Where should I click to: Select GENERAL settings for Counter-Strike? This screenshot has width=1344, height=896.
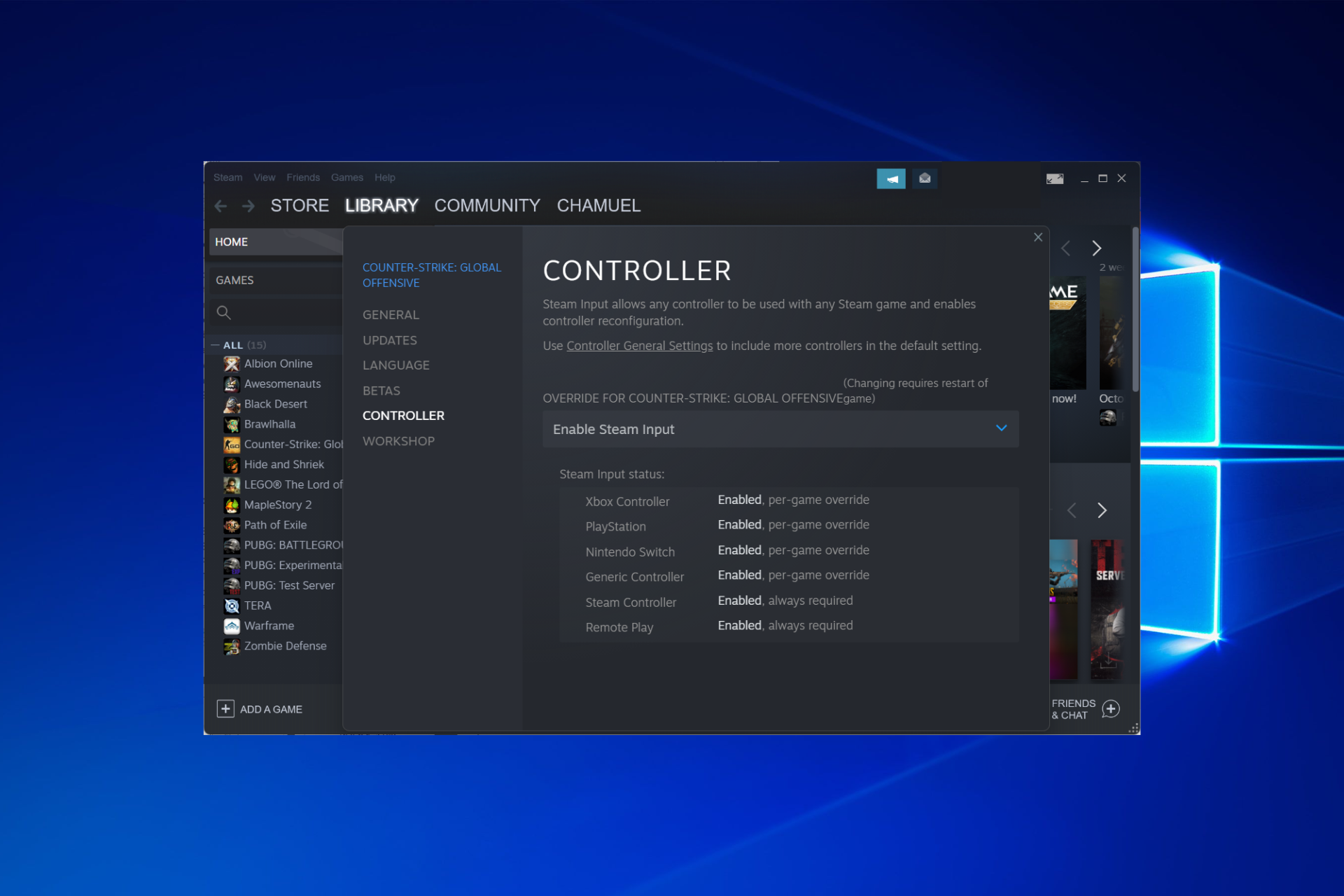(x=390, y=314)
